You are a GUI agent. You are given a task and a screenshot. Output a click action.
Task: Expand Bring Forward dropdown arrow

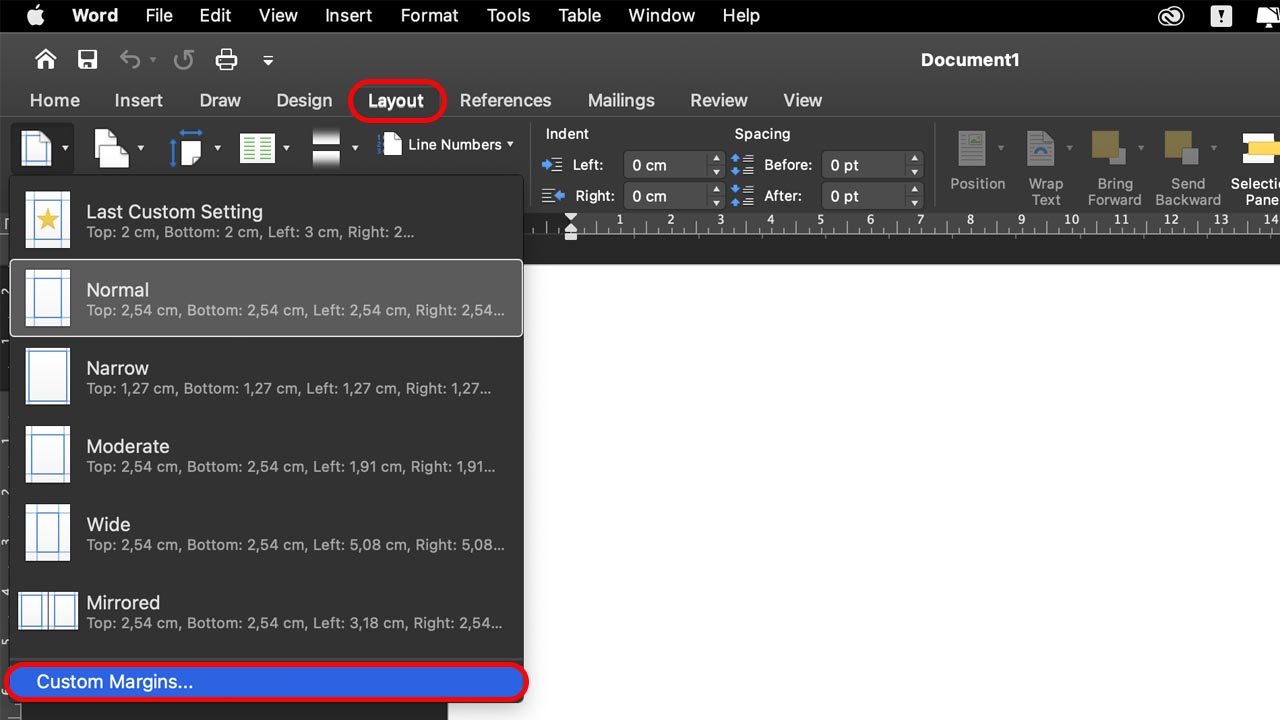pos(1141,148)
